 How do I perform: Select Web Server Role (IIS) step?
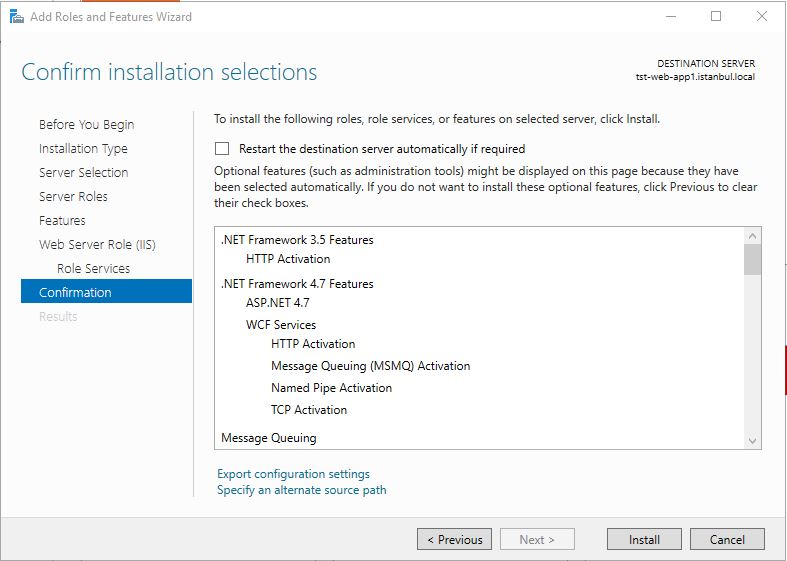[97, 245]
